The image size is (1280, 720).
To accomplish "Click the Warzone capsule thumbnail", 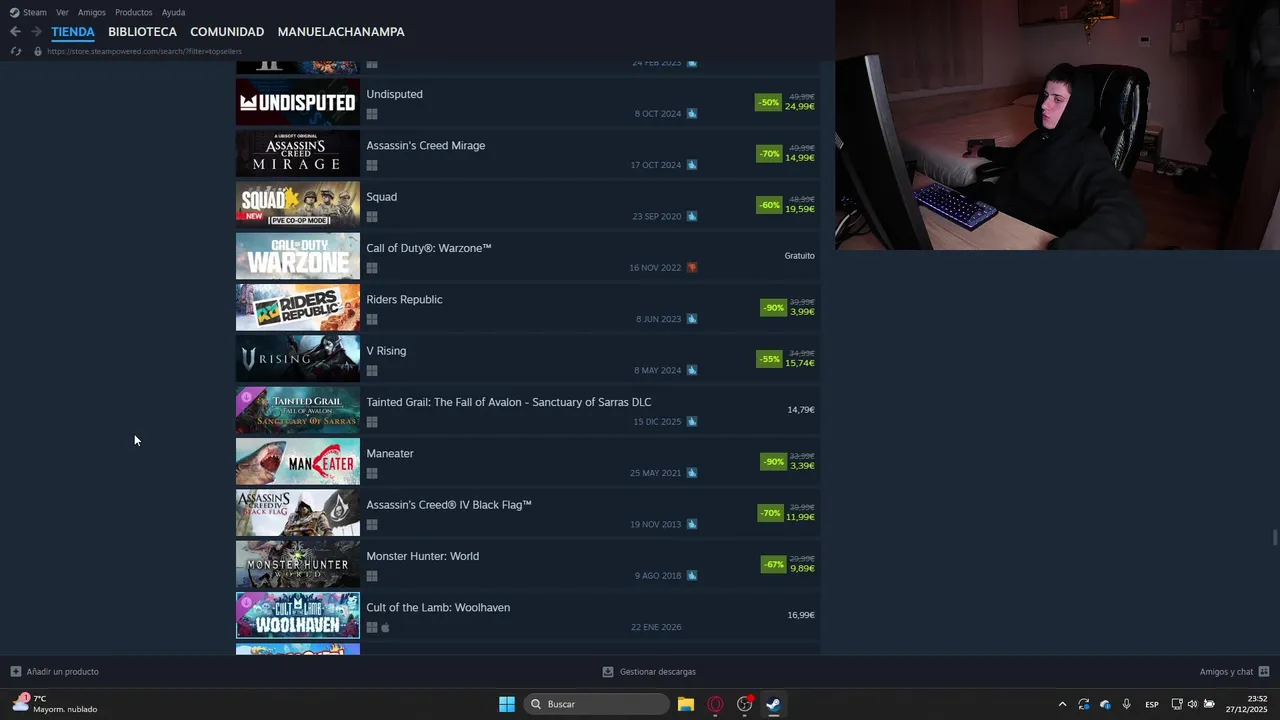I will [298, 256].
